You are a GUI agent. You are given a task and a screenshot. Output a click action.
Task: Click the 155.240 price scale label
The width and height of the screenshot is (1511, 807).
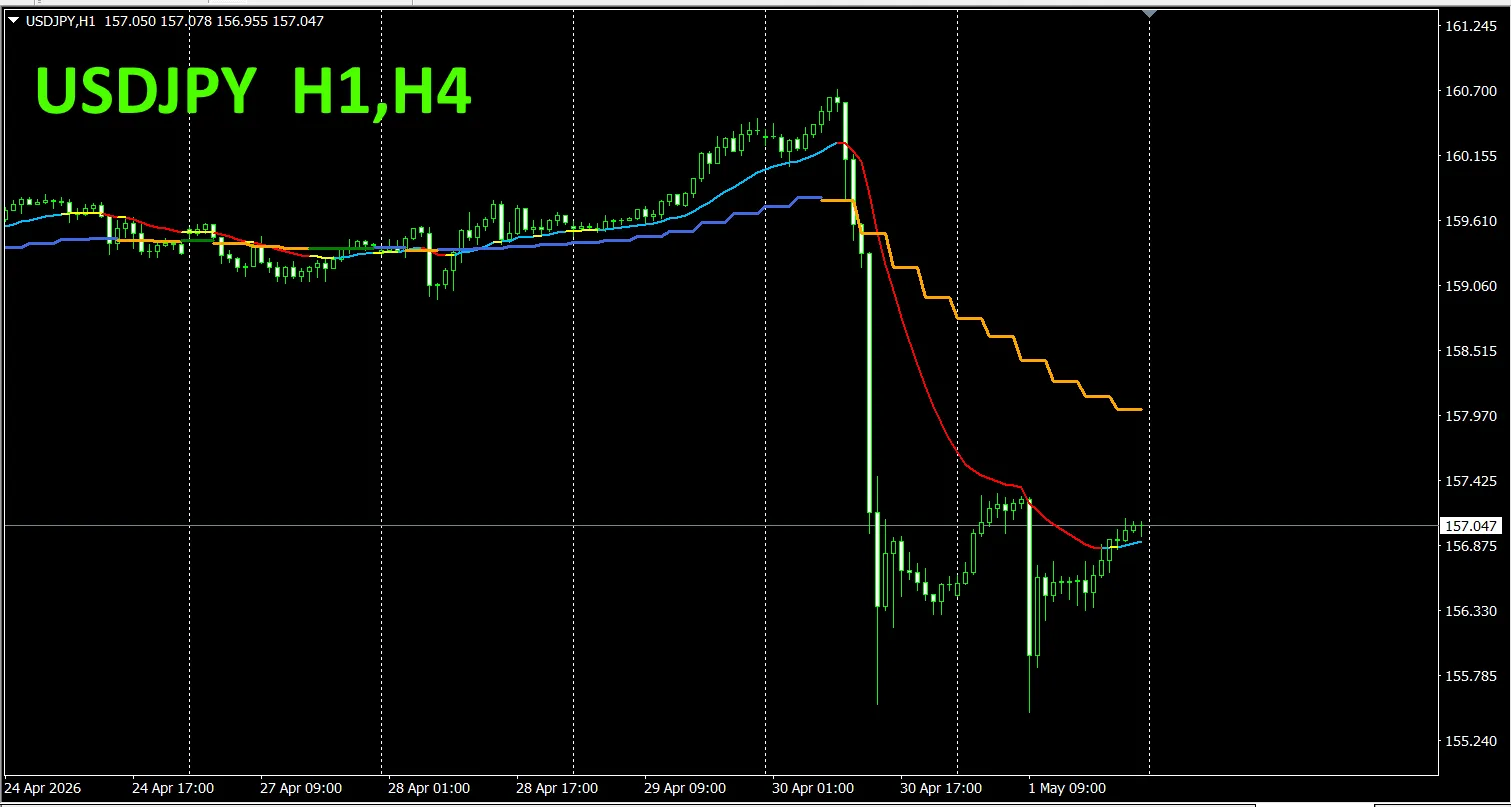(1470, 741)
